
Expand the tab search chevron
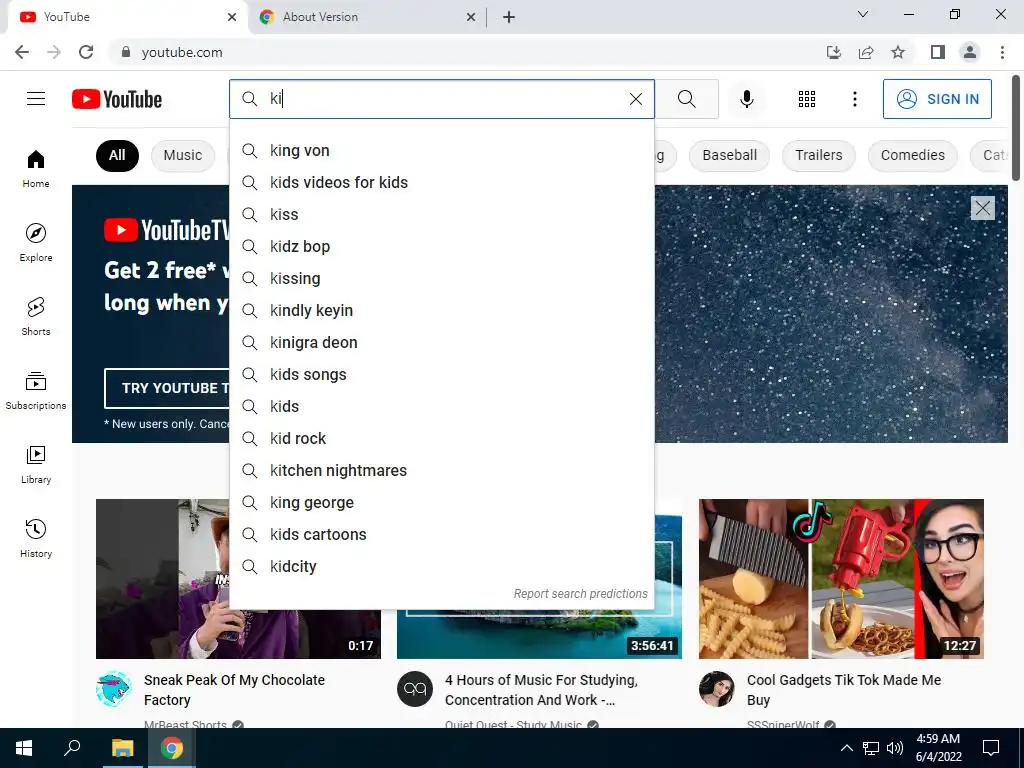(x=862, y=14)
